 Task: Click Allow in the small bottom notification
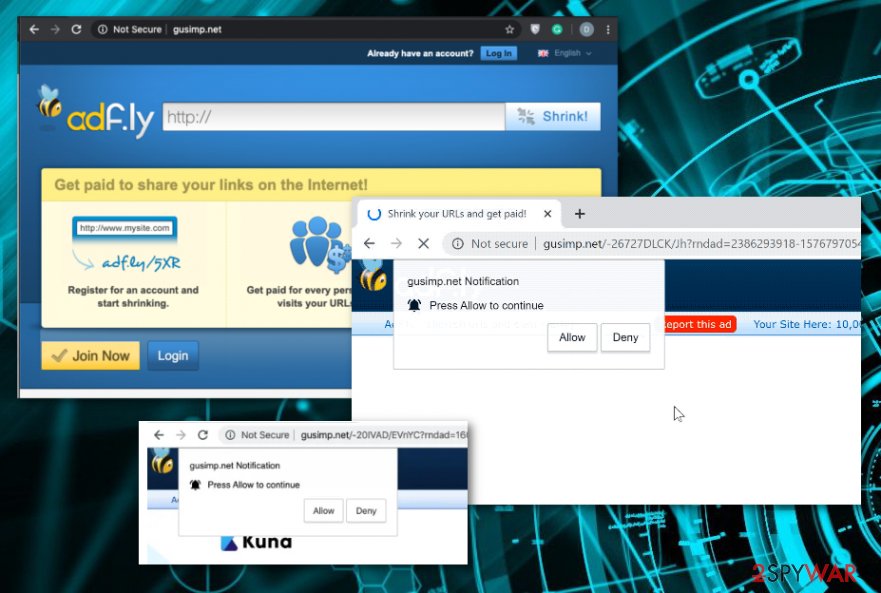[324, 511]
